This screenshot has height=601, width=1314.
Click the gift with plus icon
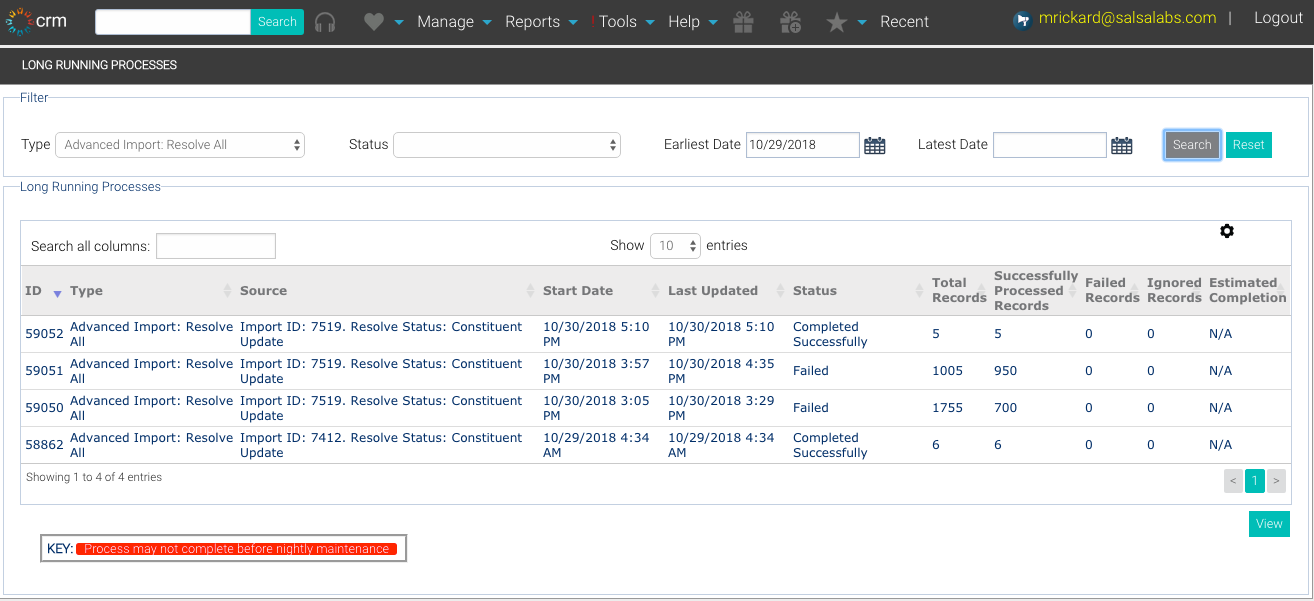point(790,22)
